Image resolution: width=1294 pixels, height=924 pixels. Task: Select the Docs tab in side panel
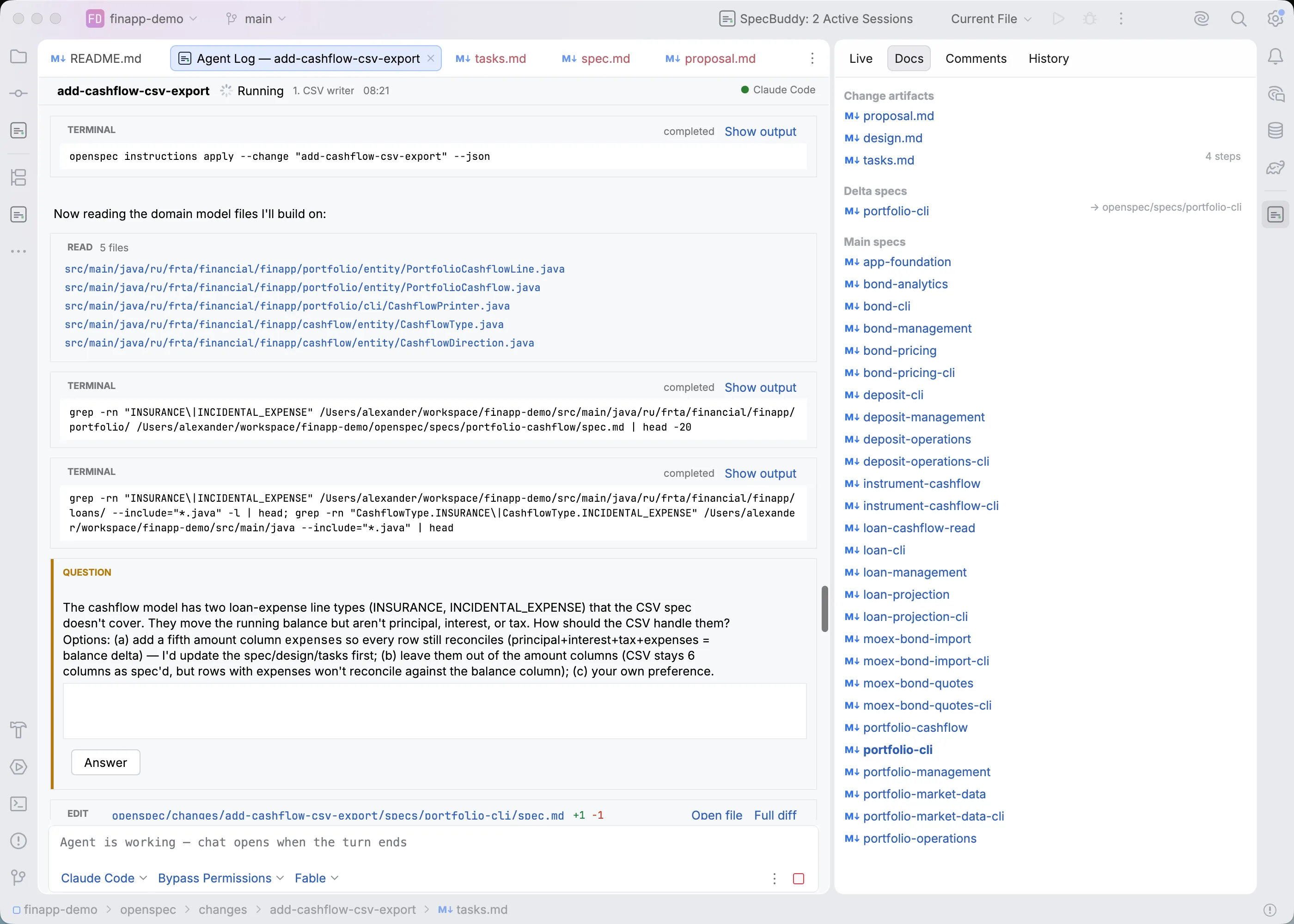[x=909, y=58]
